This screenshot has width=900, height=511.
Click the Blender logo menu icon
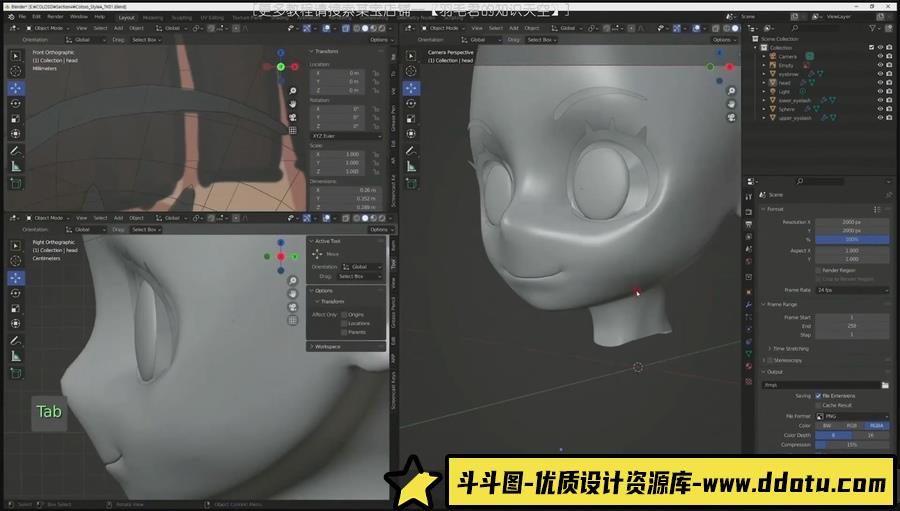(11, 17)
